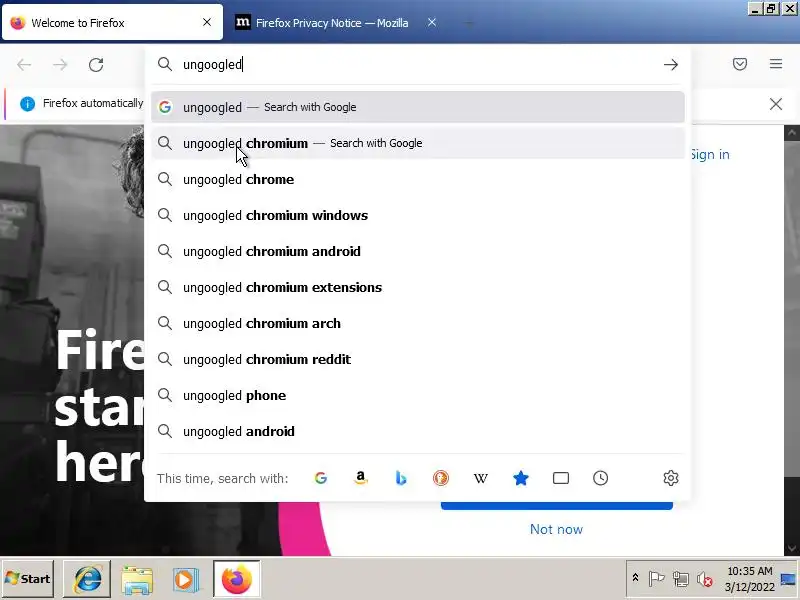Search this time with Bing icon
The image size is (800, 600).
[401, 478]
